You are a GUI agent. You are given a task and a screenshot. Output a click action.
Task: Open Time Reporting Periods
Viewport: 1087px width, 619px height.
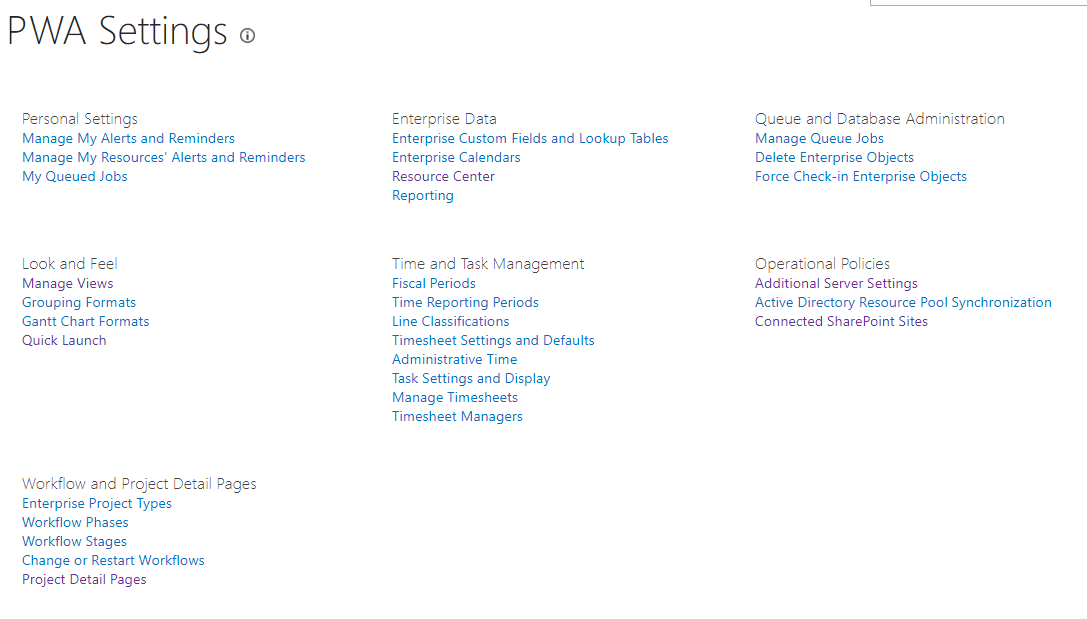click(x=466, y=302)
